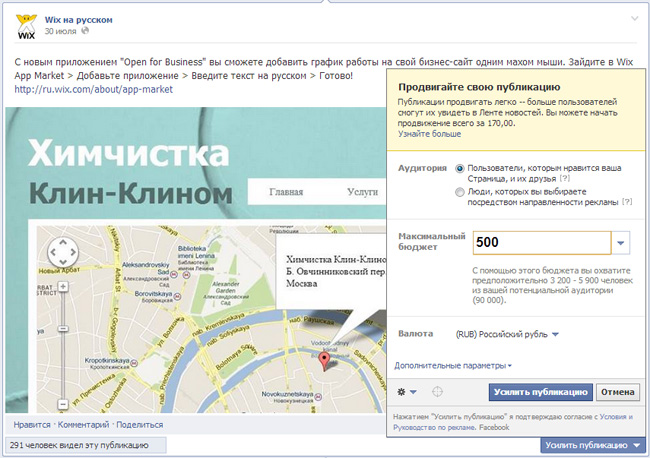Viewport: 650px width, 458px height.
Task: Click the maximum budget field showing 500
Action: [542, 242]
